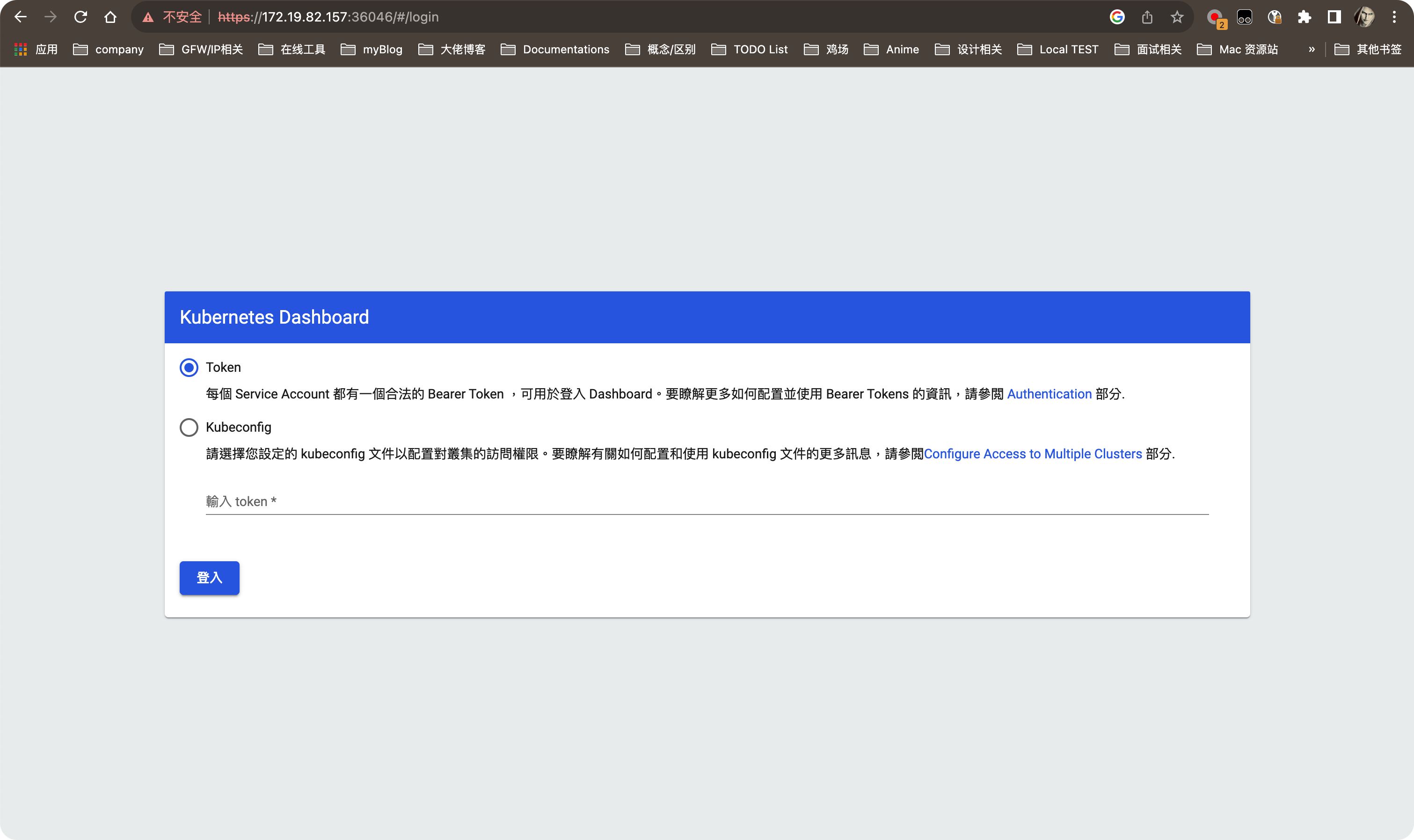Viewport: 1414px width, 840px height.
Task: Reload the page with the refresh icon
Action: 80,17
